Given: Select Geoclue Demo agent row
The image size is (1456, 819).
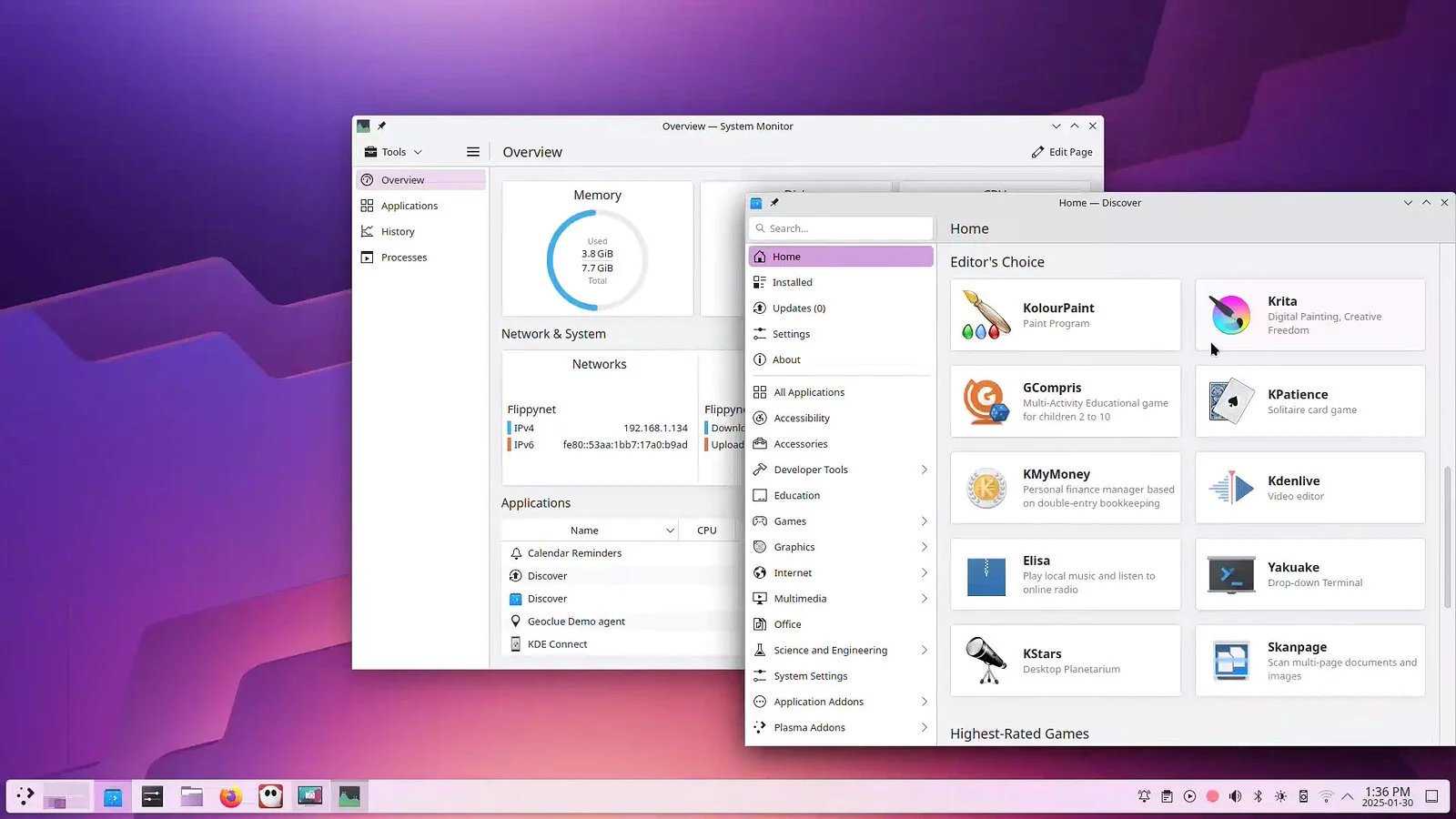Looking at the screenshot, I should point(622,622).
